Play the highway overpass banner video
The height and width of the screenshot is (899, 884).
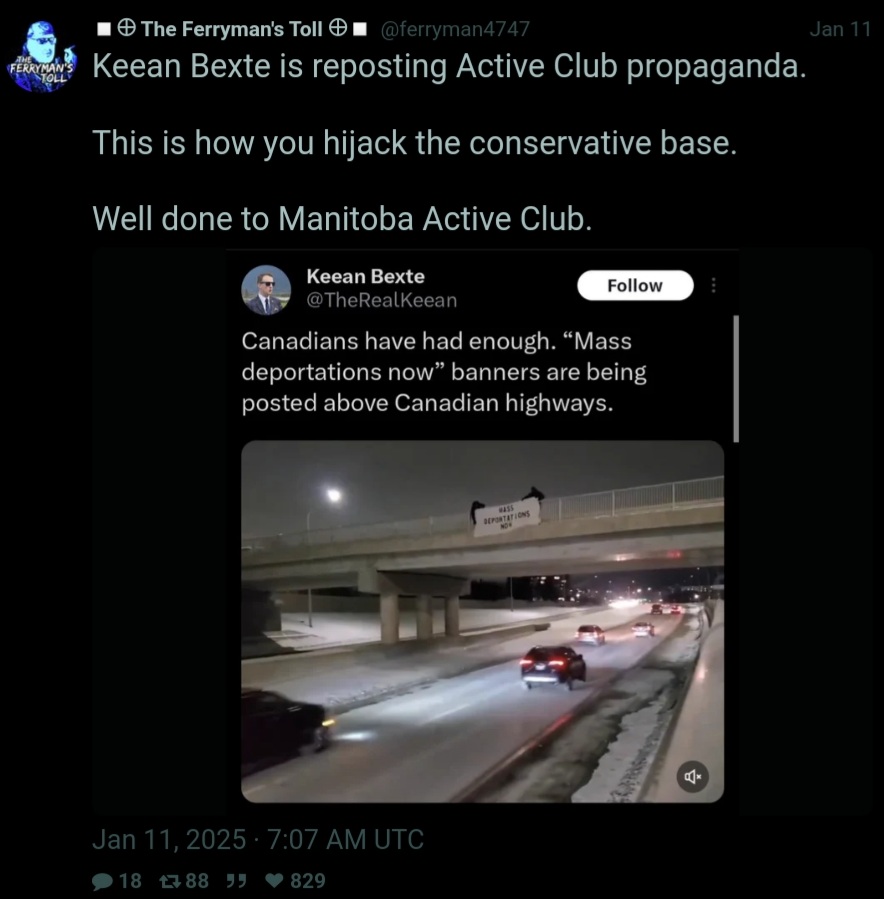(x=482, y=622)
